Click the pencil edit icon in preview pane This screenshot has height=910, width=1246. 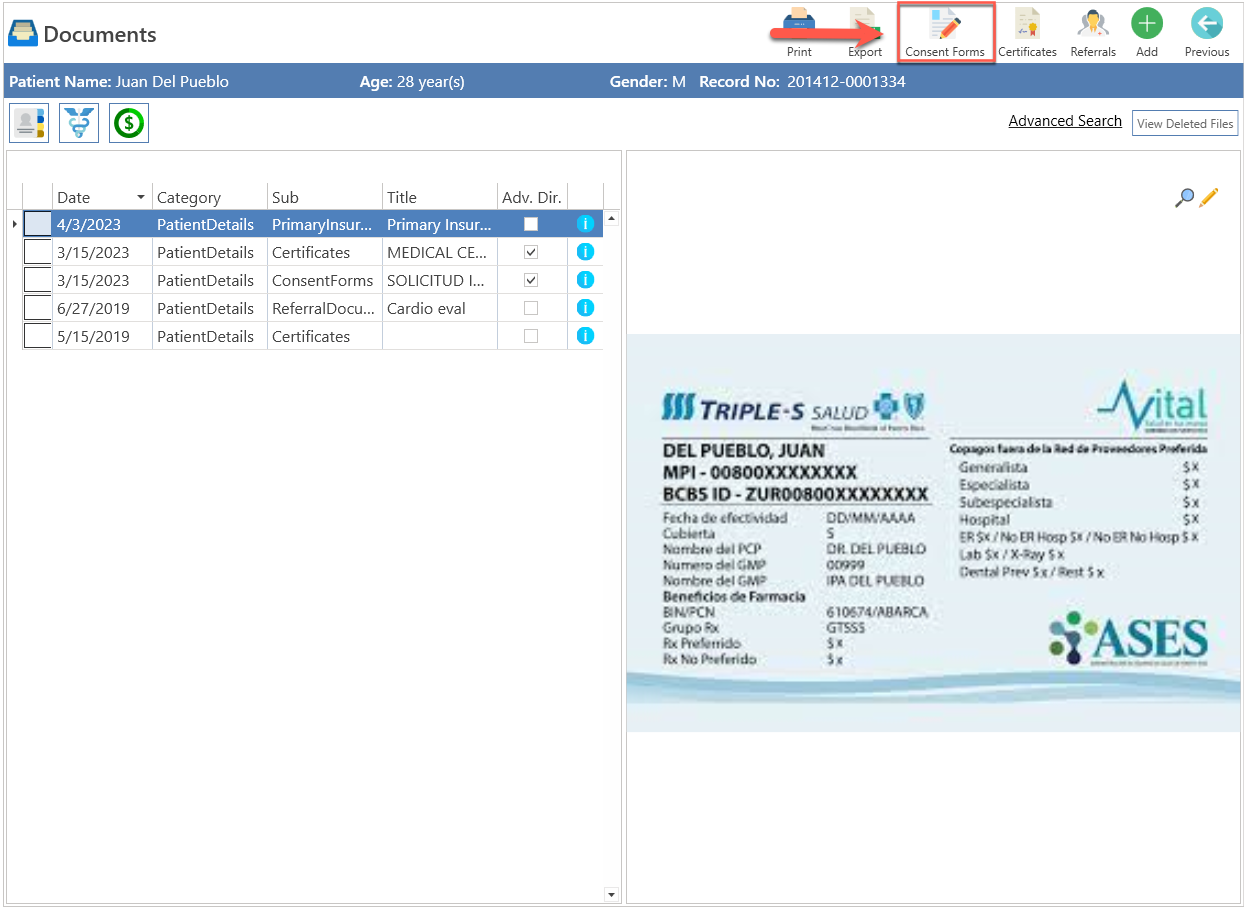point(1209,198)
